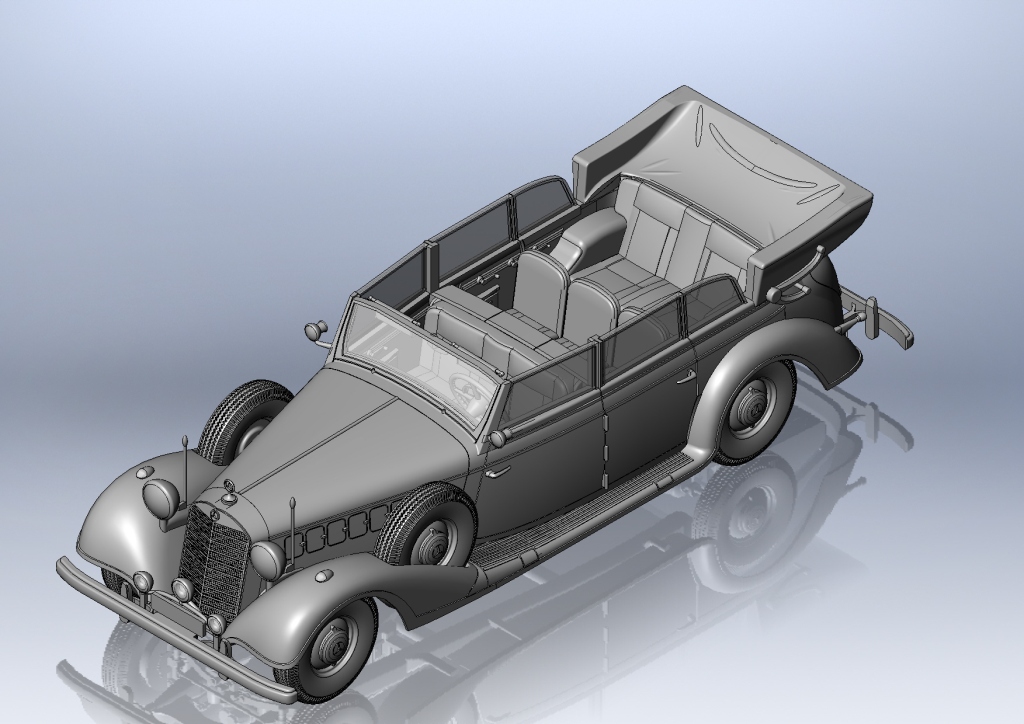Select the rear seat center armrest
Screen dimensions: 1024x724
click(600, 236)
